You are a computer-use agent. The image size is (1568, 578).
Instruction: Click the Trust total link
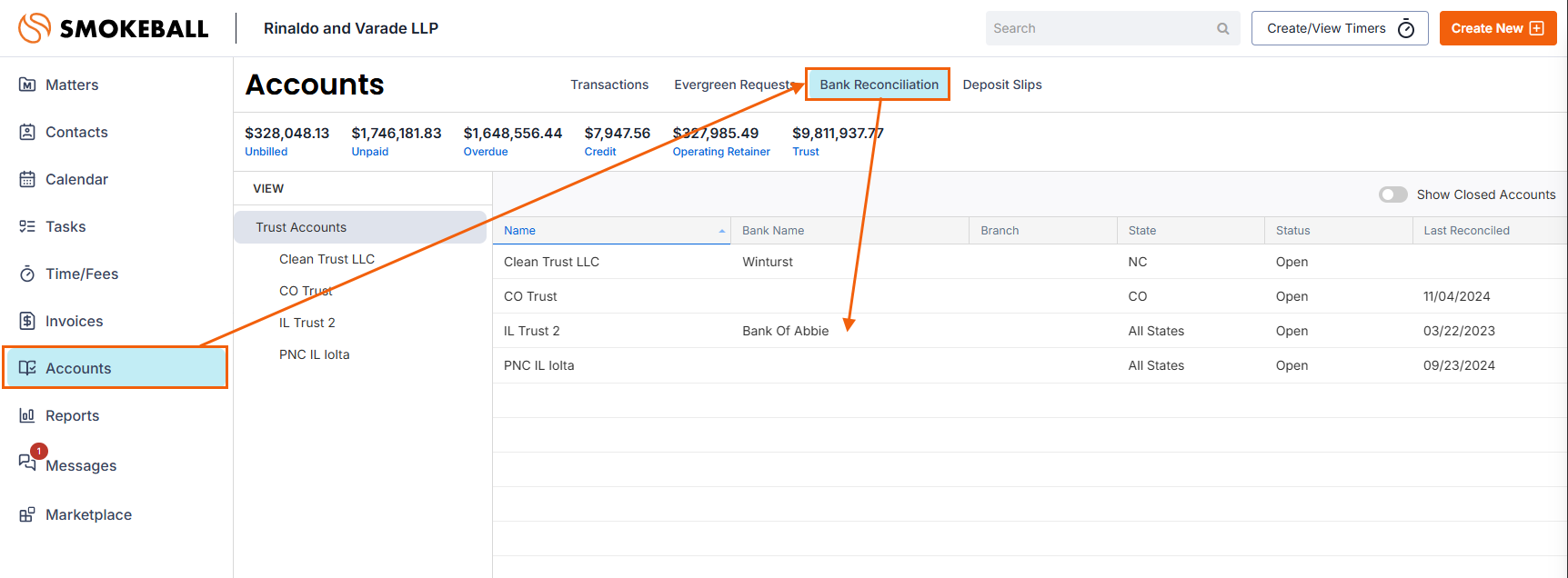pos(806,152)
